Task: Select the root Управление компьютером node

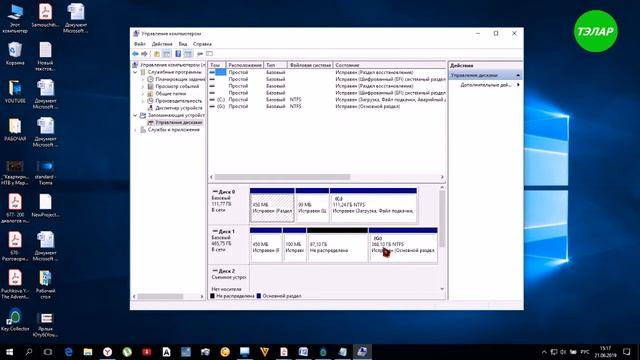Action: (x=169, y=65)
